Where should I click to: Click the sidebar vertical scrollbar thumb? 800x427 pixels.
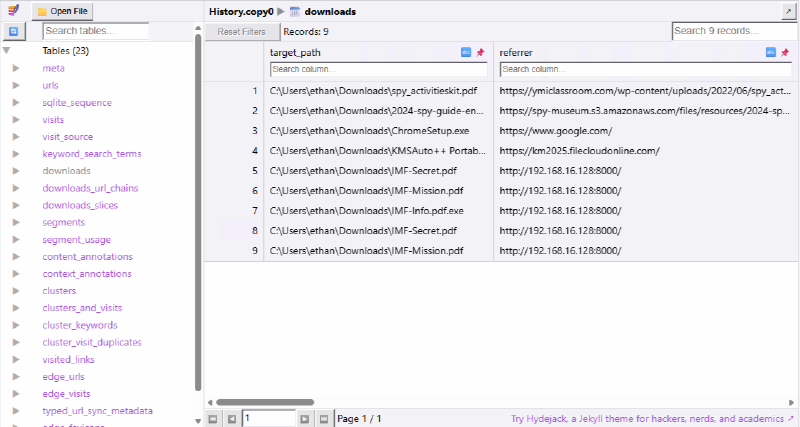click(198, 212)
